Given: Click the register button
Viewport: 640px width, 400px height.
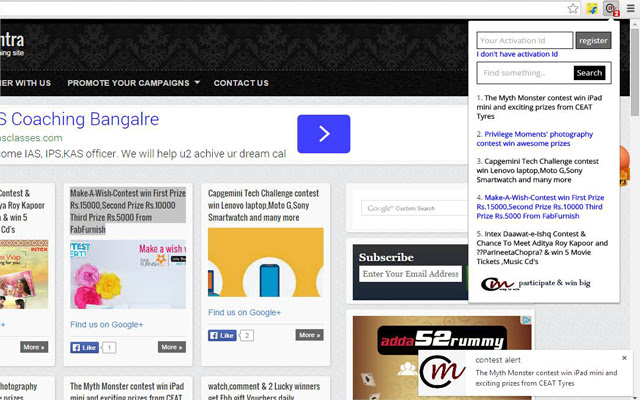Looking at the screenshot, I should (x=593, y=40).
